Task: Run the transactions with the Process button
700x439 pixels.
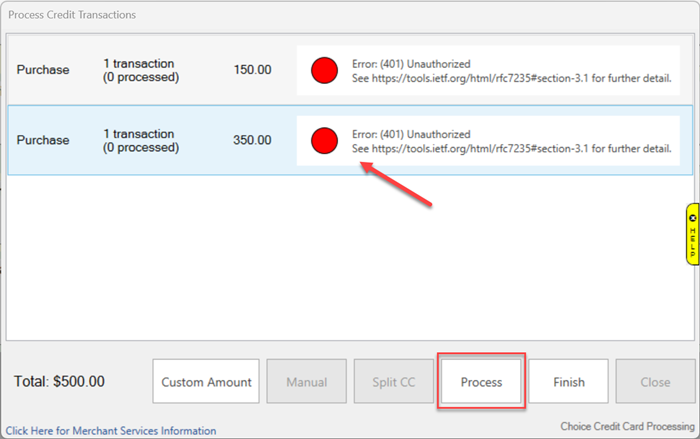Action: click(x=481, y=382)
